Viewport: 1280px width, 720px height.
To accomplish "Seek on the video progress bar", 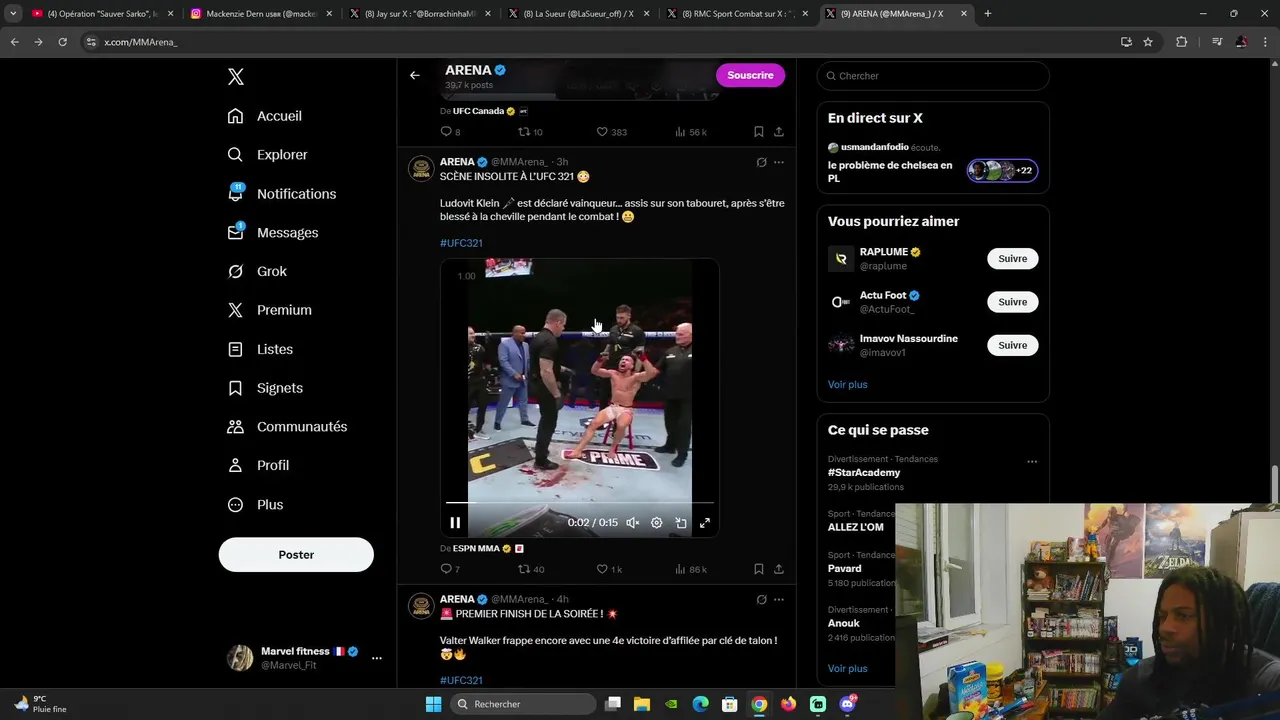I will [580, 503].
